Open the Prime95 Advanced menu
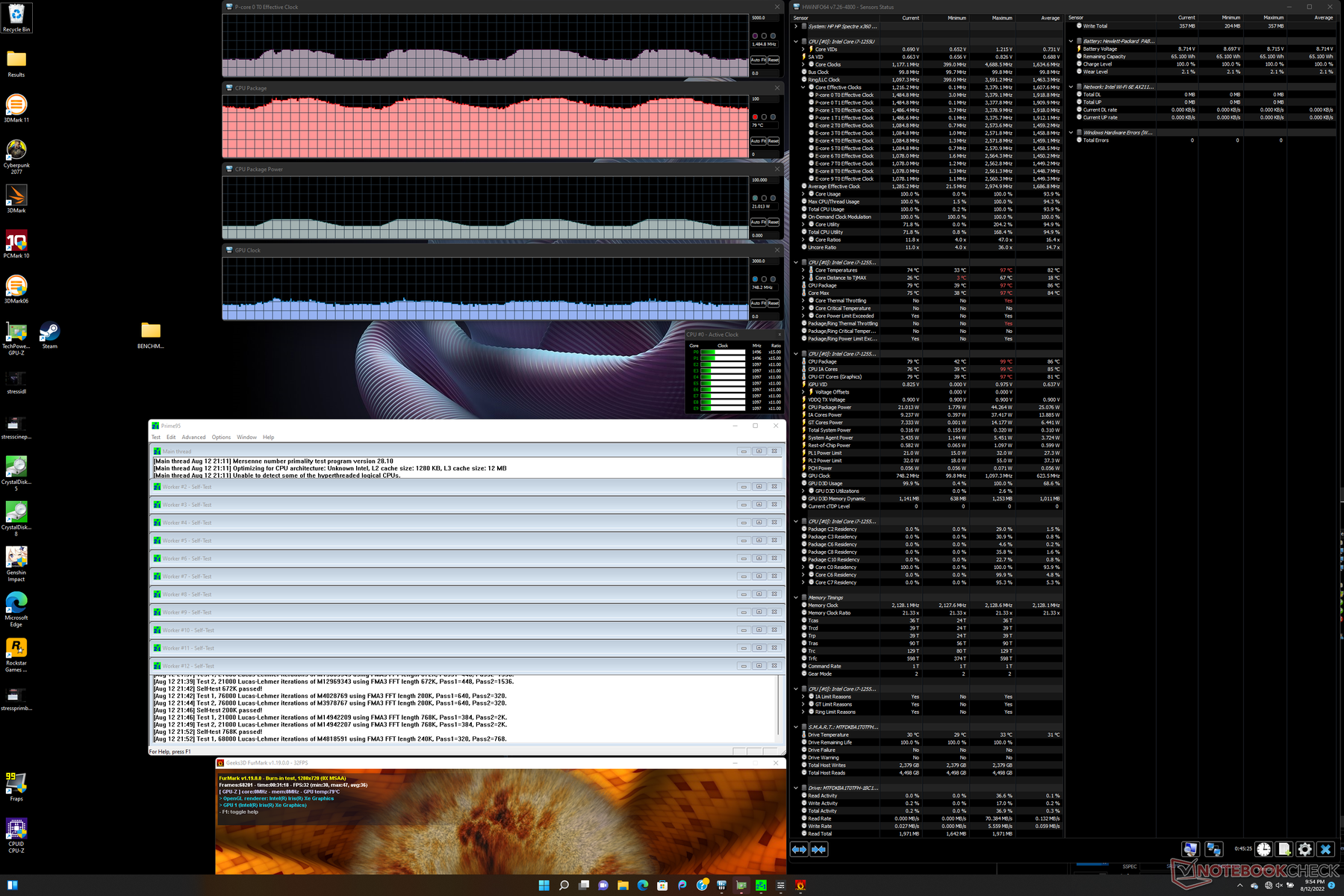The width and height of the screenshot is (1344, 896). (193, 438)
